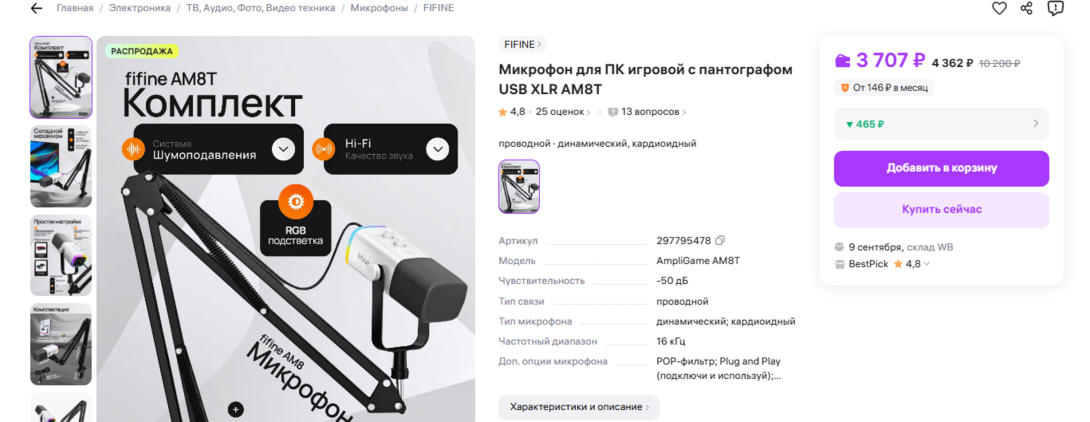1090x422 pixels.
Task: Select the Комплектация thumbnail
Action: (61, 344)
